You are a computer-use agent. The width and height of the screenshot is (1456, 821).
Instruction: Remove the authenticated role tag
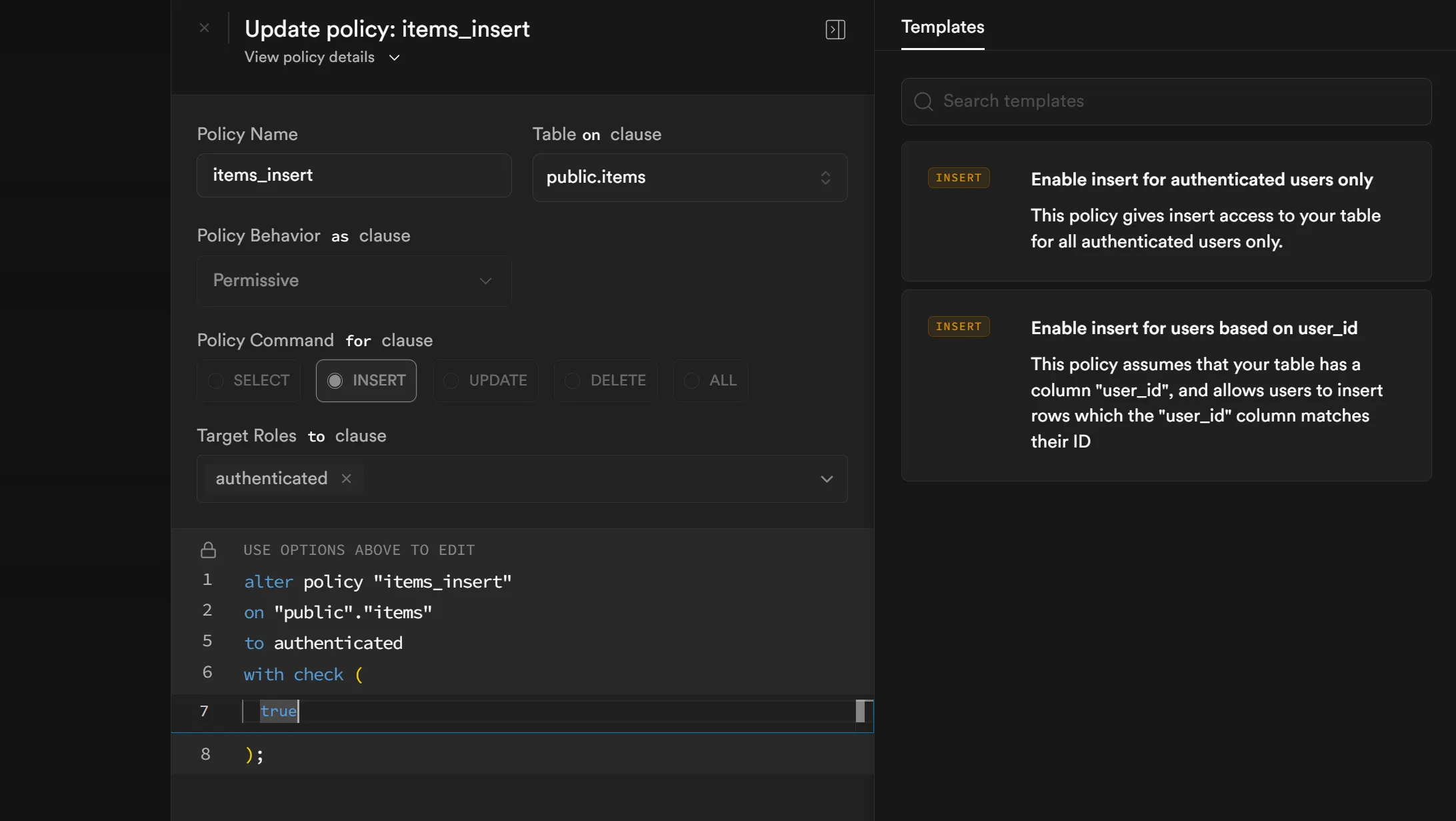(346, 478)
